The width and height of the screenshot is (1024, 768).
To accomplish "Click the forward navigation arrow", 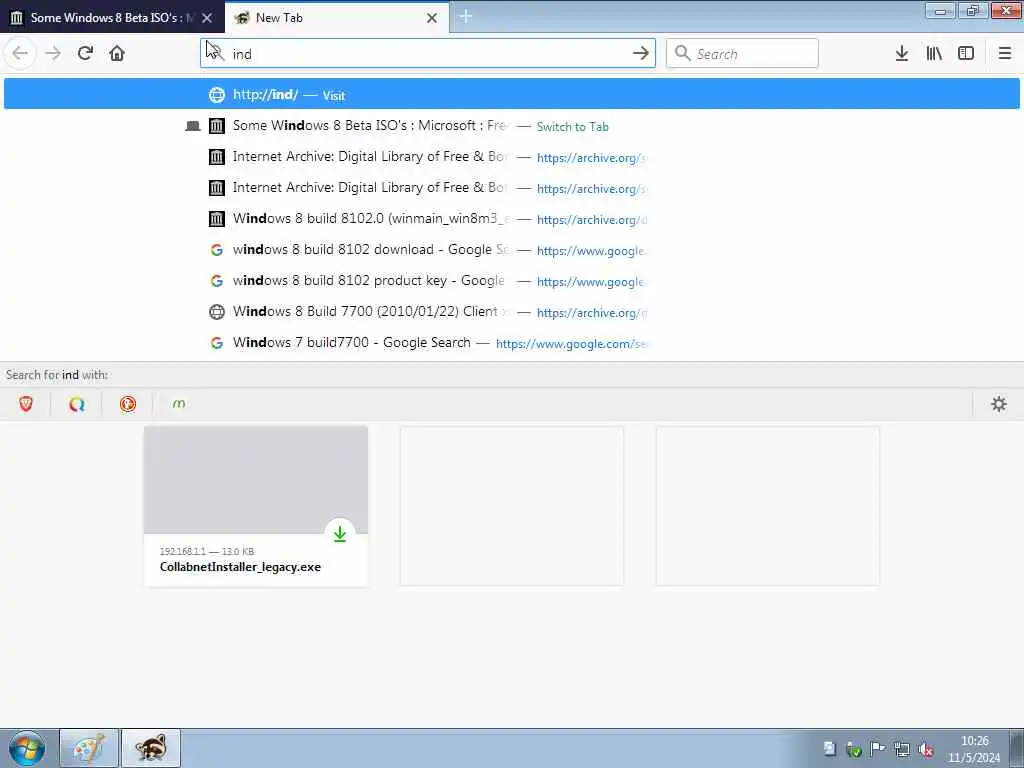I will tap(53, 53).
